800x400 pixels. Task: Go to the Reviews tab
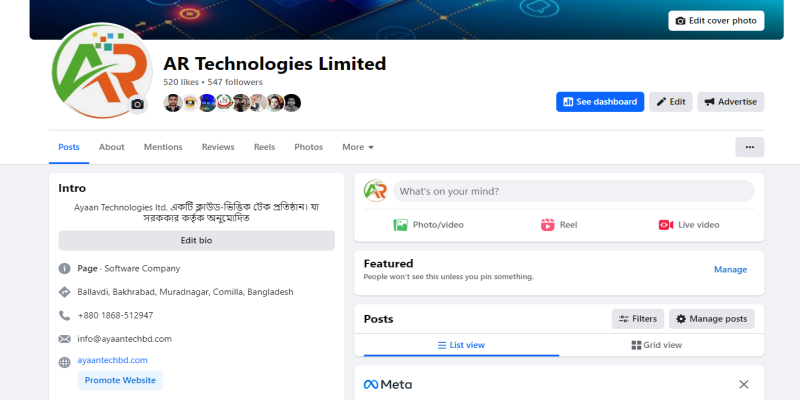coord(218,147)
